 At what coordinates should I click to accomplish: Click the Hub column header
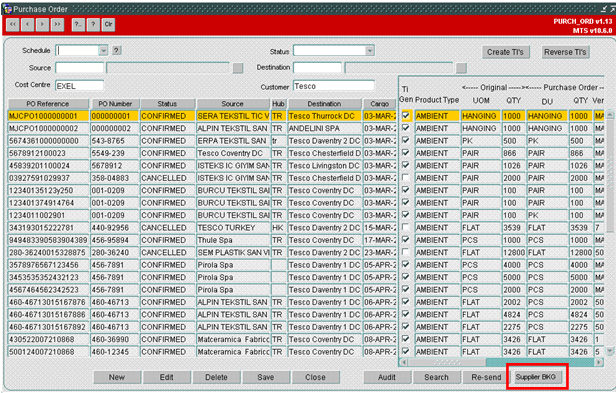pyautogui.click(x=279, y=104)
